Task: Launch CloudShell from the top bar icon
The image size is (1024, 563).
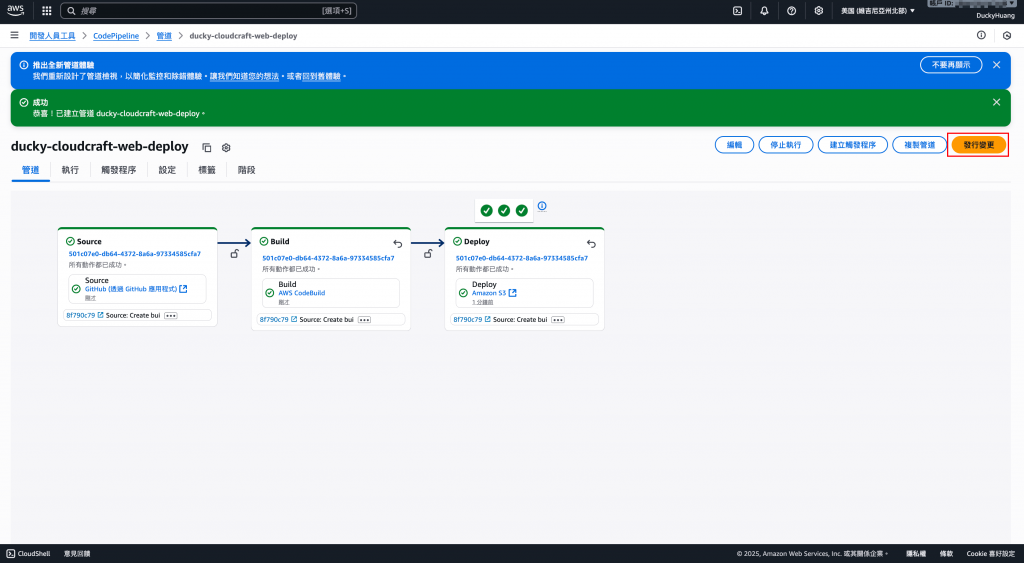Action: [737, 10]
